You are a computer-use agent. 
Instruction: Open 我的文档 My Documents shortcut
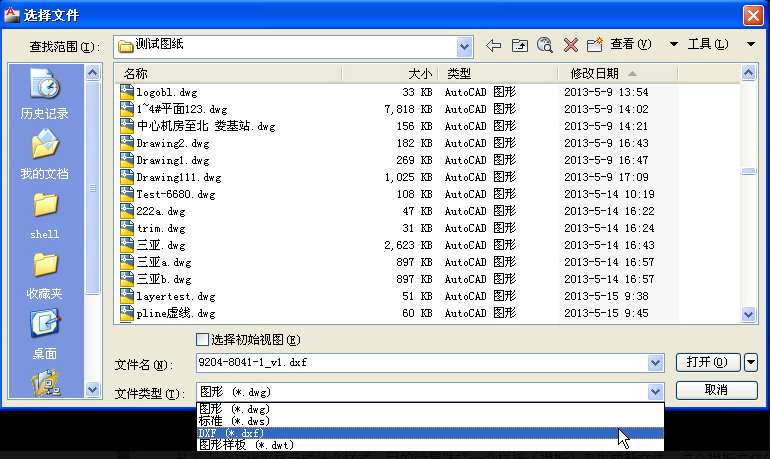(45, 154)
